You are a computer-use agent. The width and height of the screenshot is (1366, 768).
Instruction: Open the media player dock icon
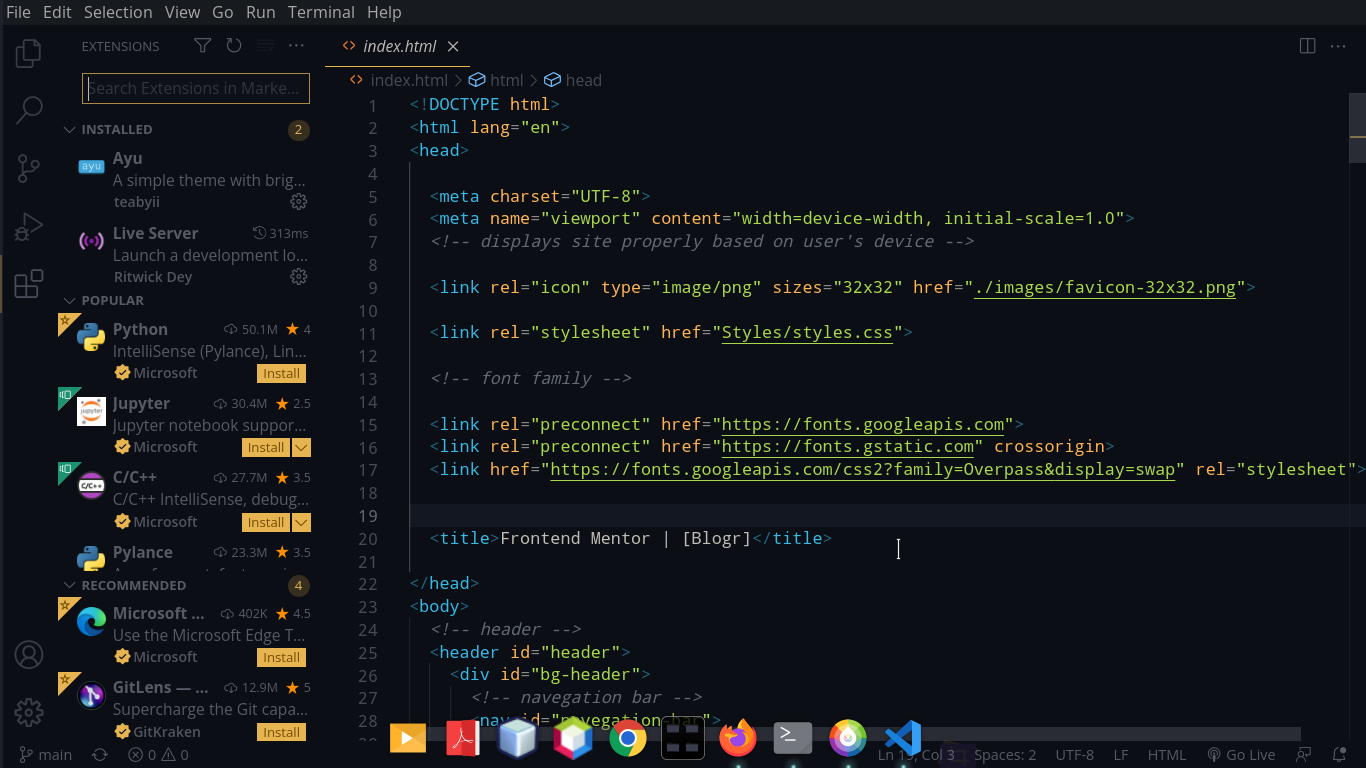tap(407, 739)
